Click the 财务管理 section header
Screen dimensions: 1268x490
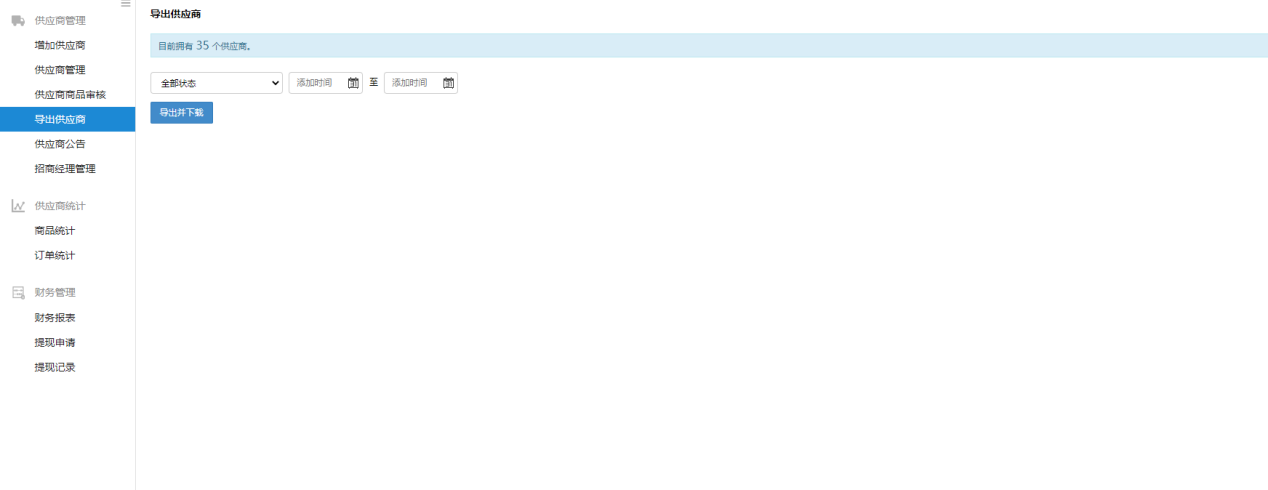(x=55, y=293)
